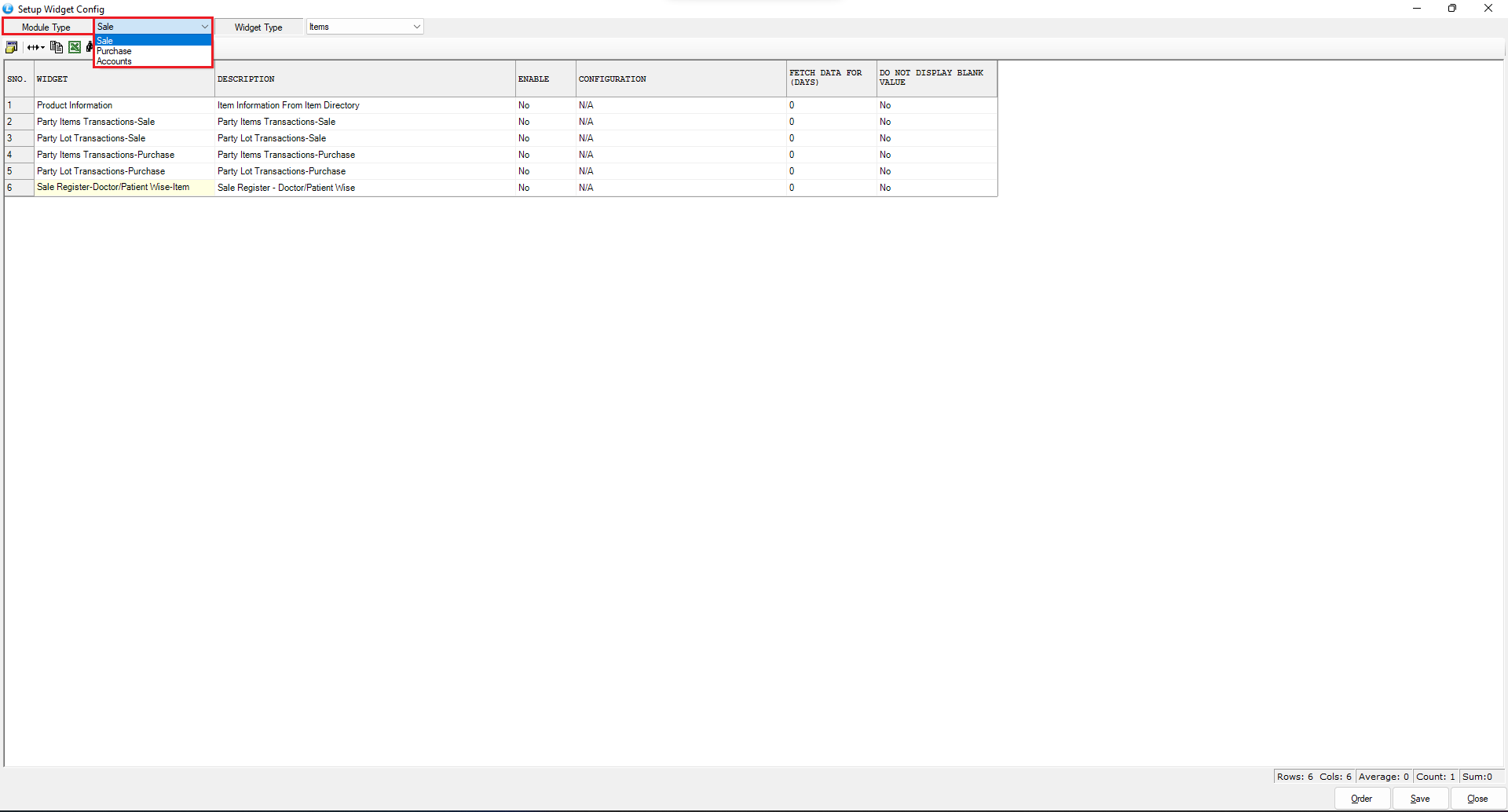The image size is (1508, 812).
Task: Click the copy grid data icon
Action: pos(56,47)
